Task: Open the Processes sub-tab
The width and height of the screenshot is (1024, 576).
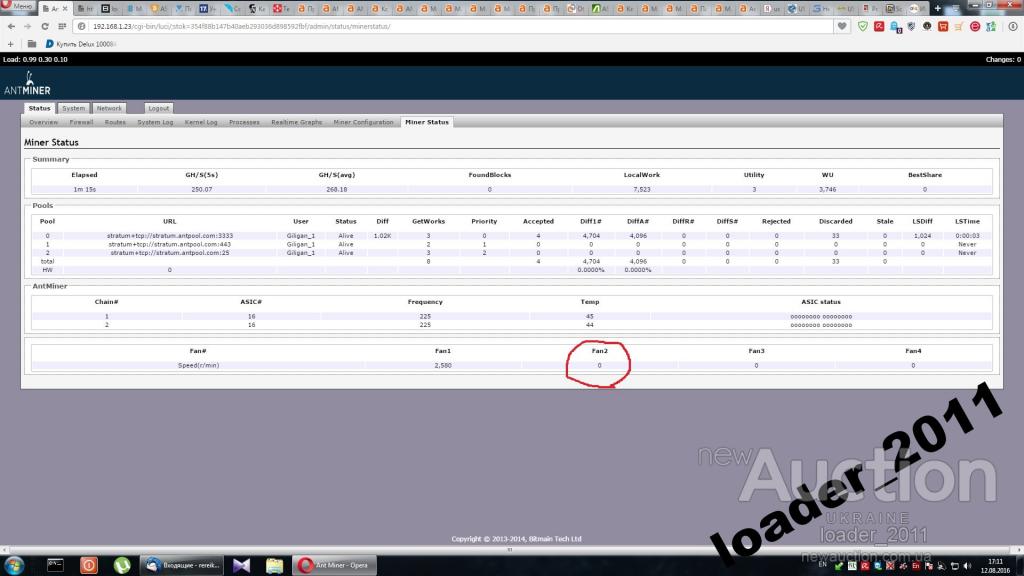Action: 244,122
